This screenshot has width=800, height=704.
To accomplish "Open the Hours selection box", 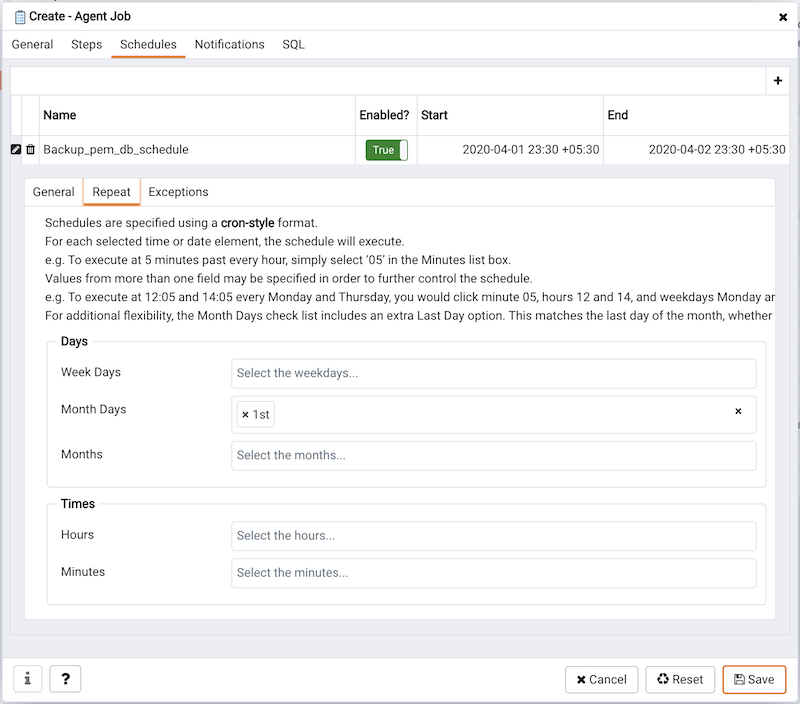I will [493, 536].
